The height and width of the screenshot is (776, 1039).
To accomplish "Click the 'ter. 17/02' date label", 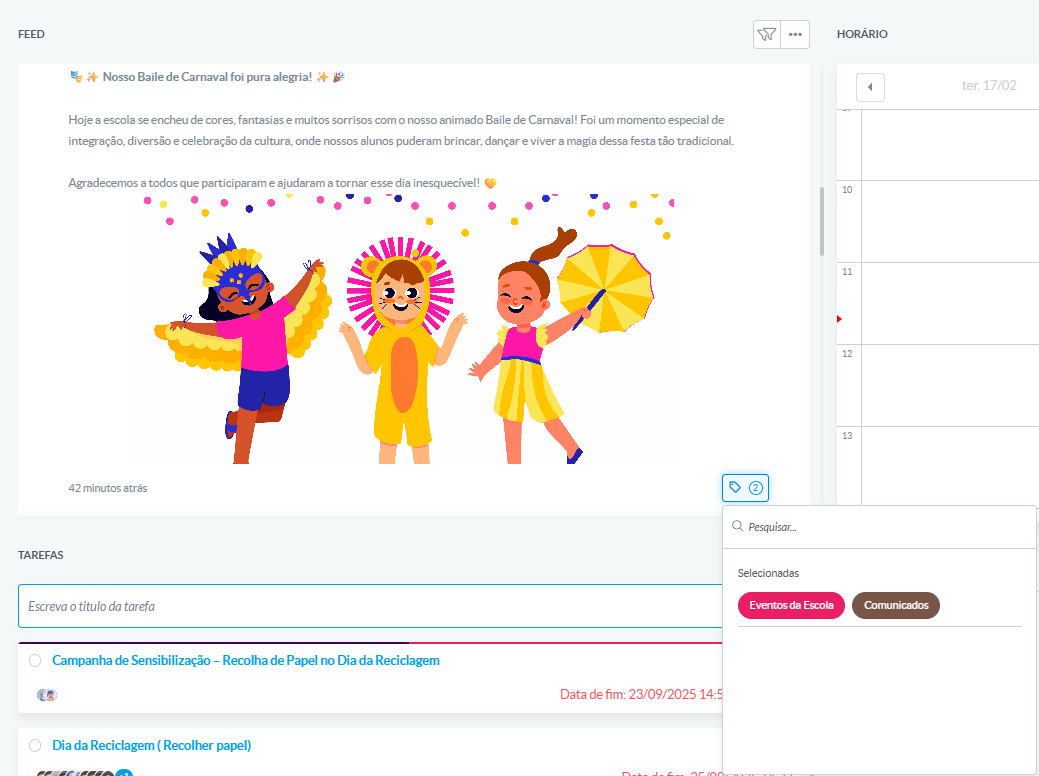I will pos(989,85).
